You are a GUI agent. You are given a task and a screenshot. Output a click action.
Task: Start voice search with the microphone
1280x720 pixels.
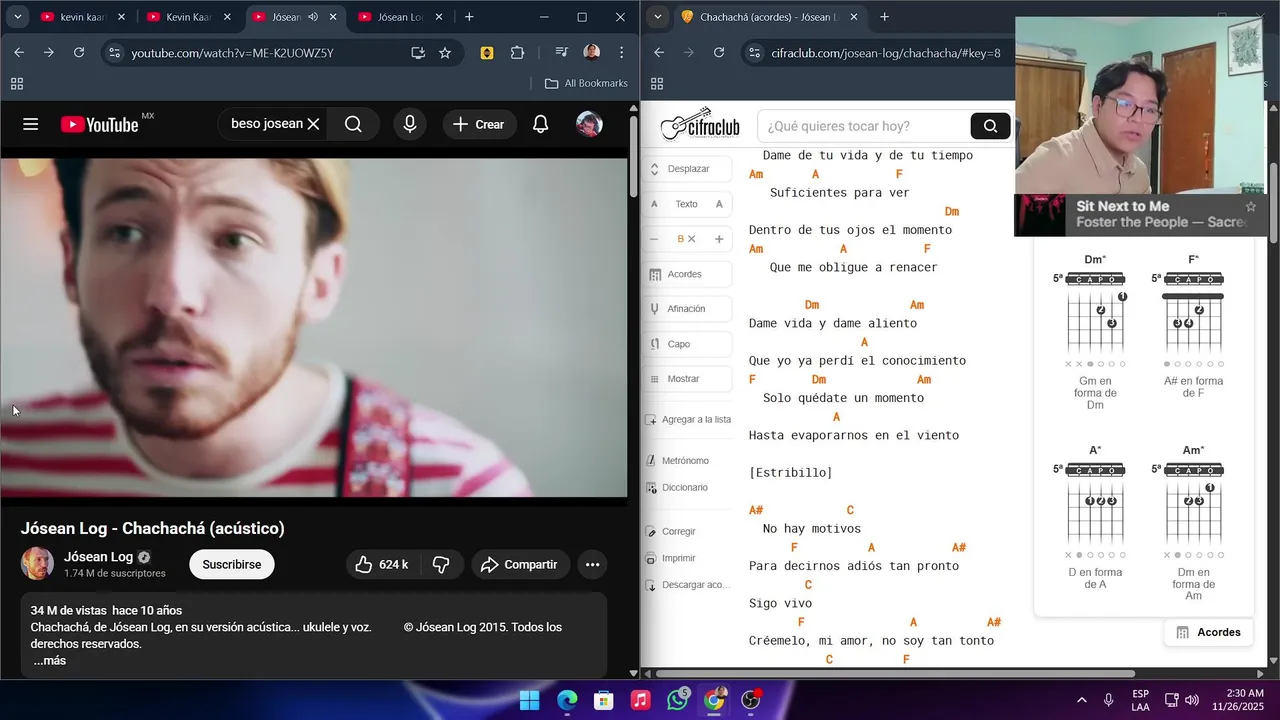click(409, 124)
